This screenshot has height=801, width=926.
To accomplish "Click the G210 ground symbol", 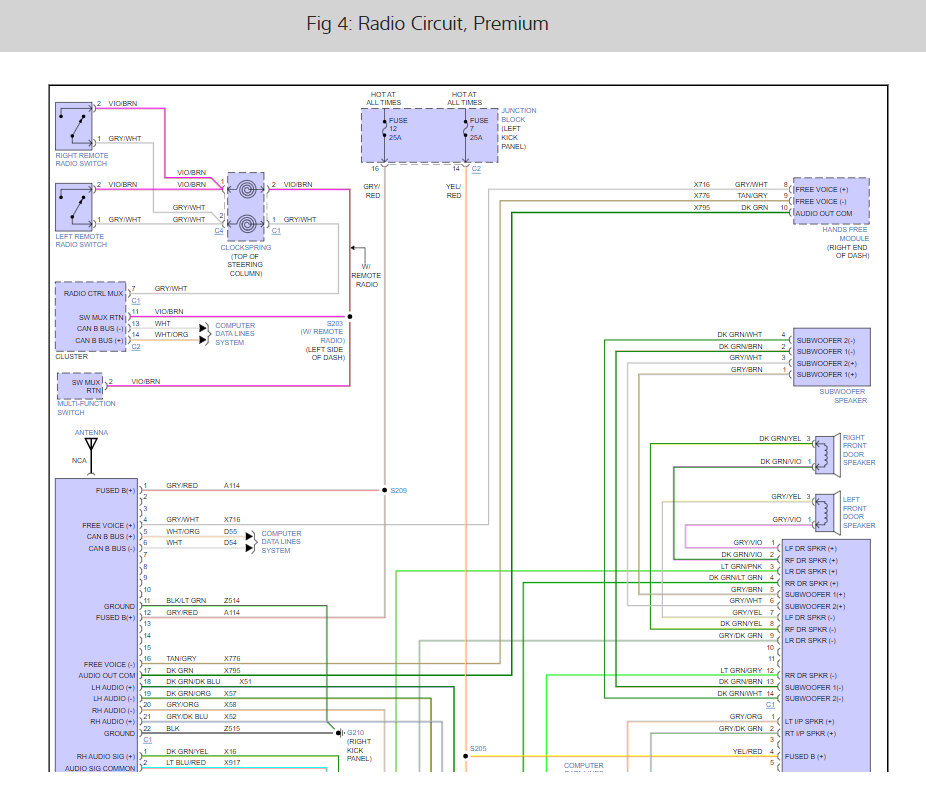I will click(340, 733).
